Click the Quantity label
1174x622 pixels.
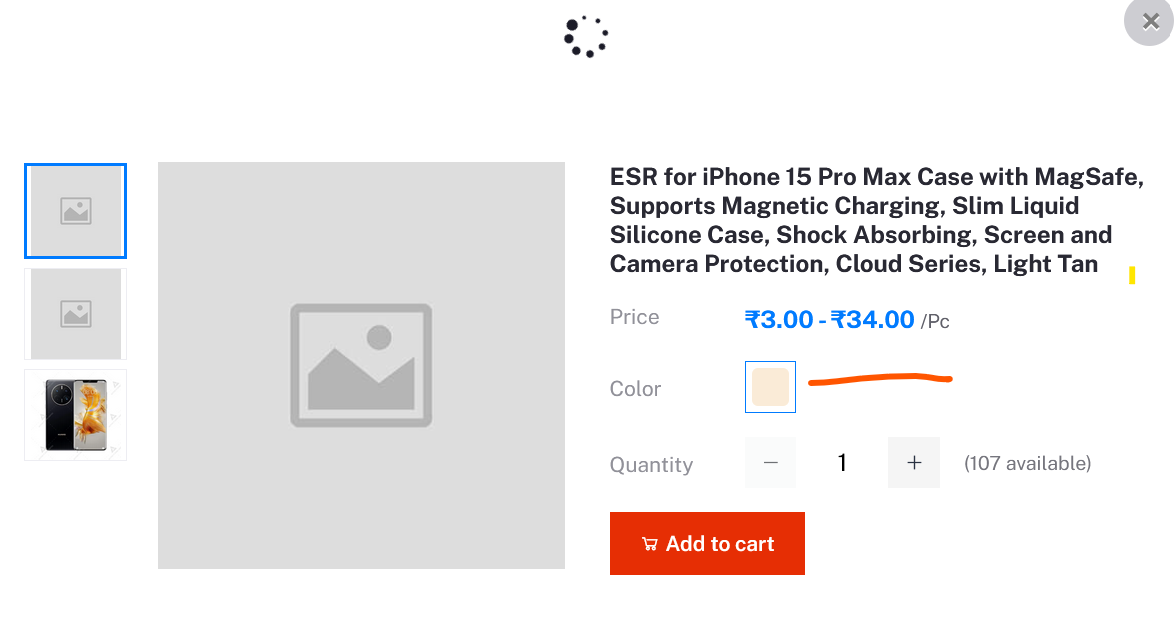click(651, 465)
